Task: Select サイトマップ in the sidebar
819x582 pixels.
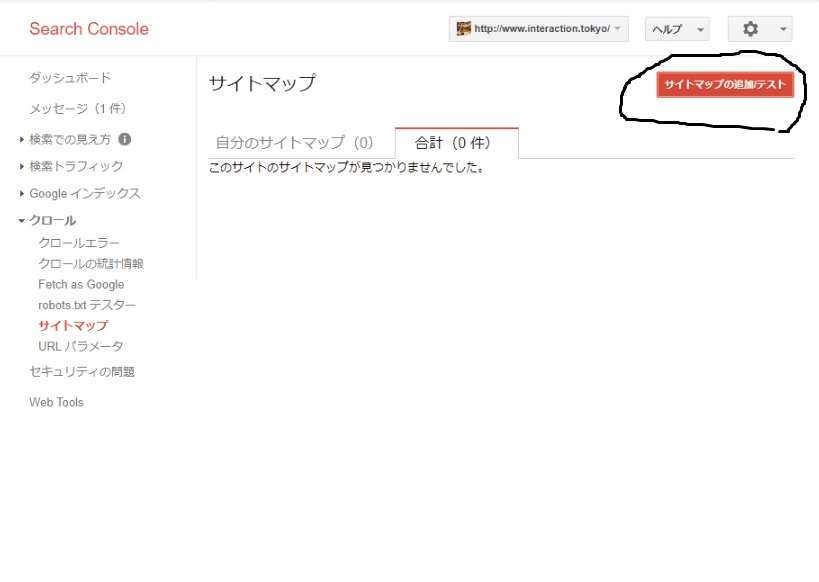Action: (x=73, y=325)
